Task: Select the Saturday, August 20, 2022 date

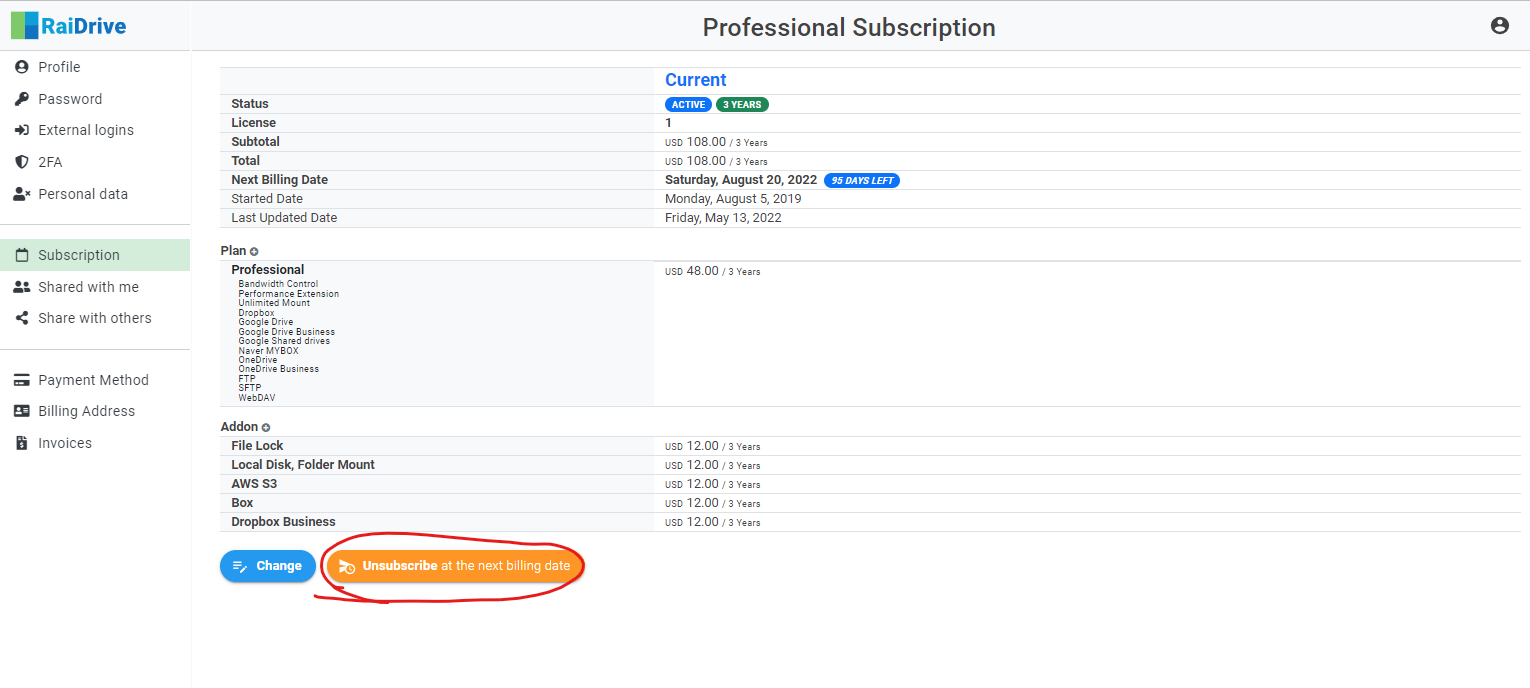Action: tap(741, 180)
